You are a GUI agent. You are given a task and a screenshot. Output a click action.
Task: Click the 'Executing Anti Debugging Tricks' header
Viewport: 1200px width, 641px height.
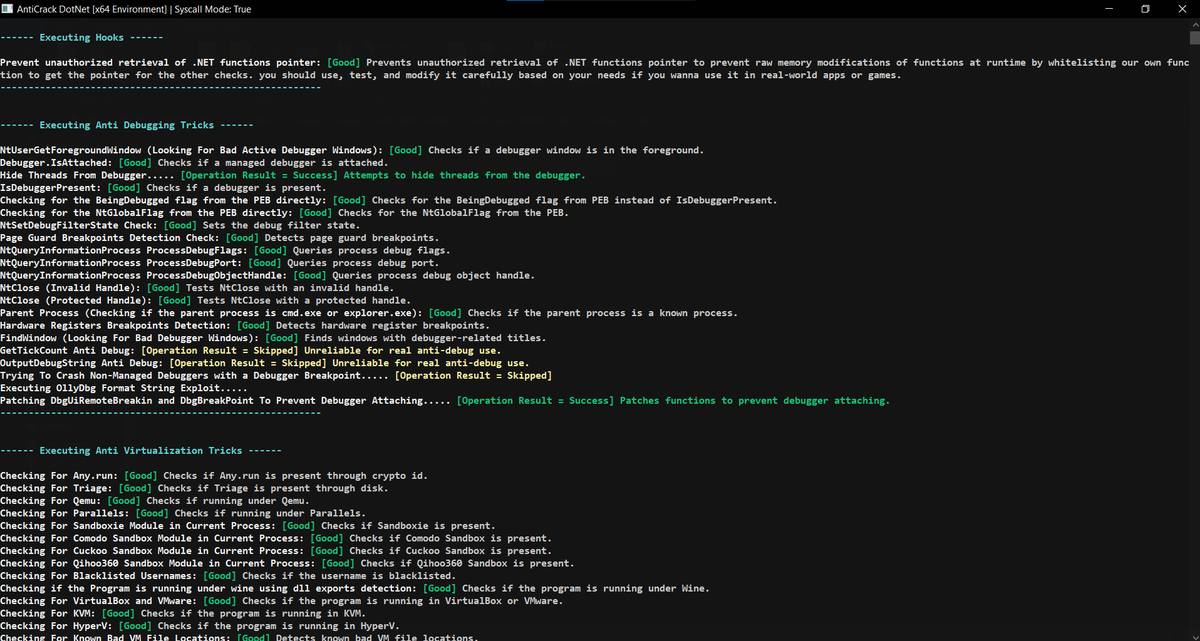pyautogui.click(x=127, y=126)
